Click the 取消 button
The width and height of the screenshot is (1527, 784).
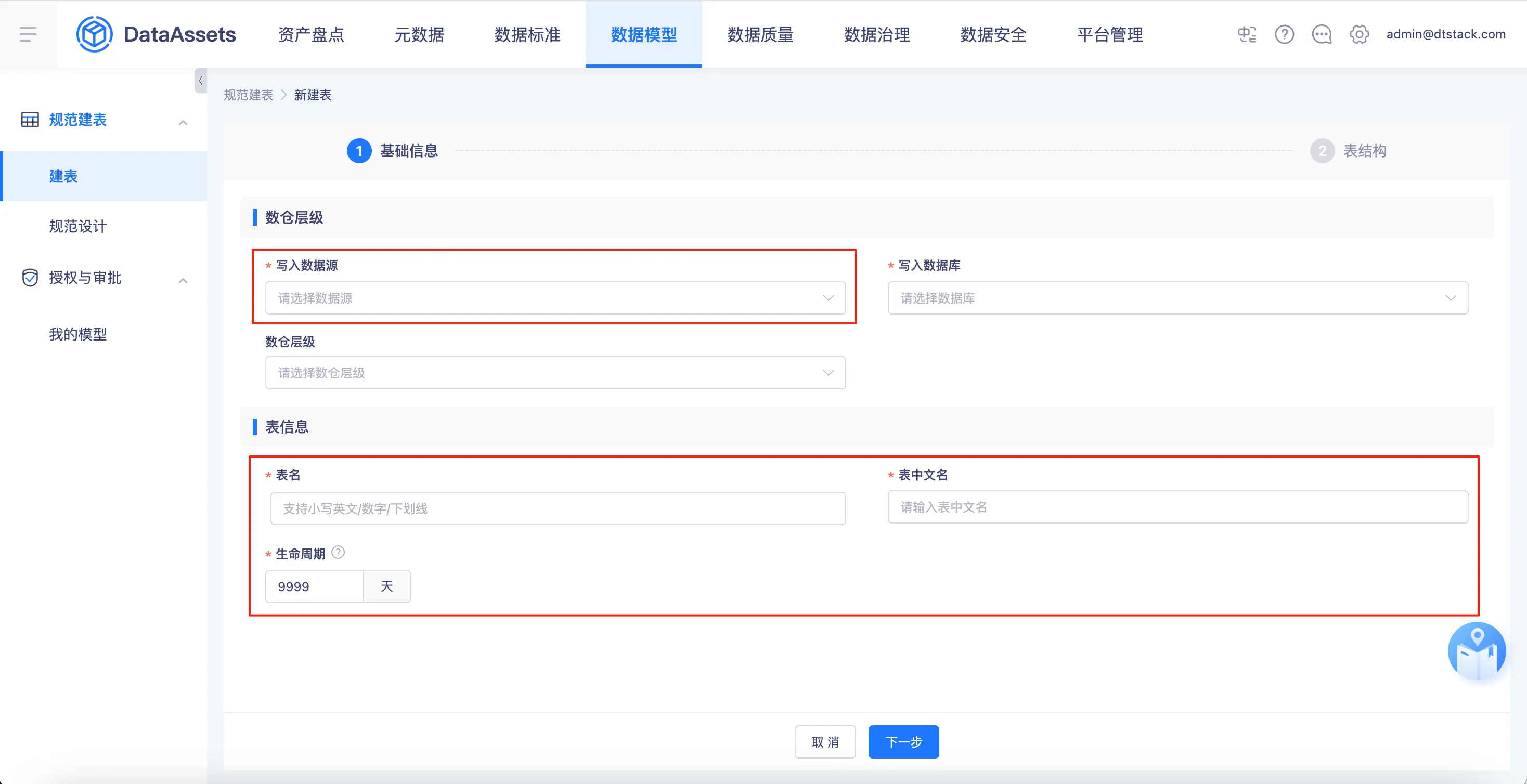tap(824, 741)
